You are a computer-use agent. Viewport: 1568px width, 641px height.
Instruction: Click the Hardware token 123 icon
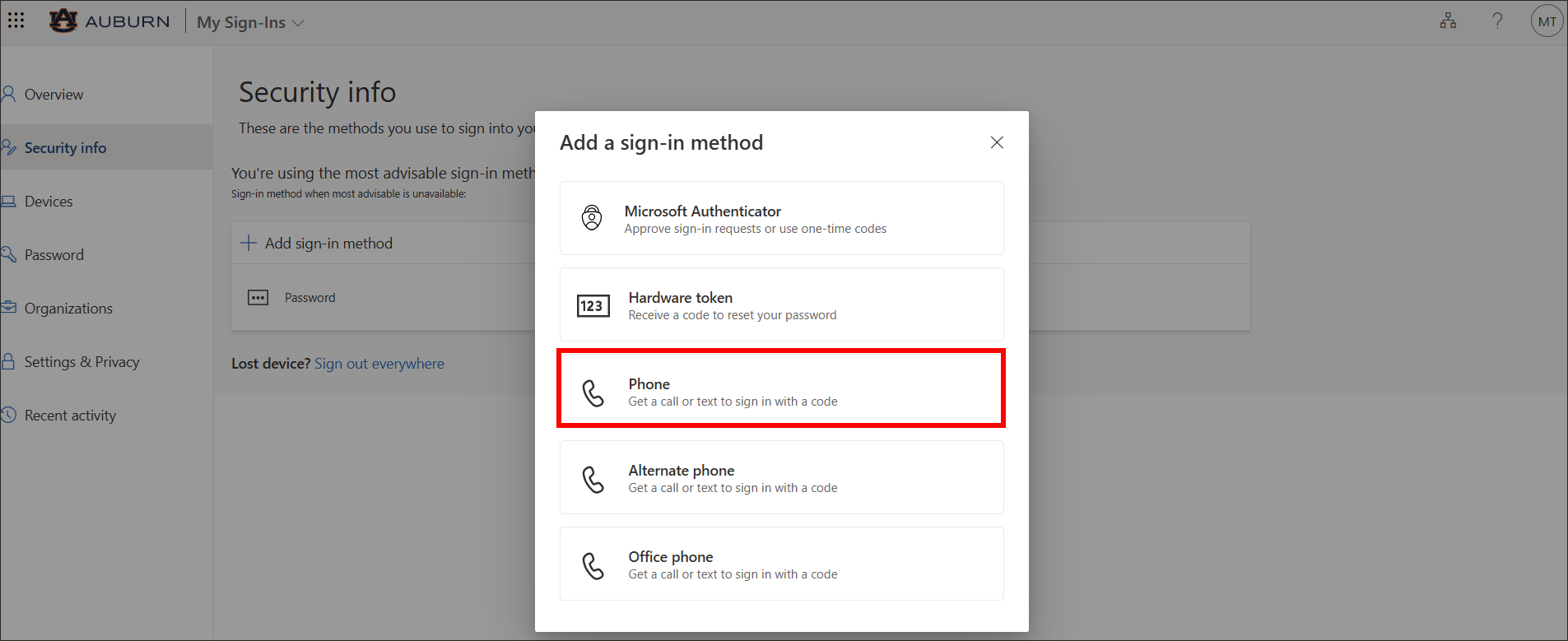[593, 306]
